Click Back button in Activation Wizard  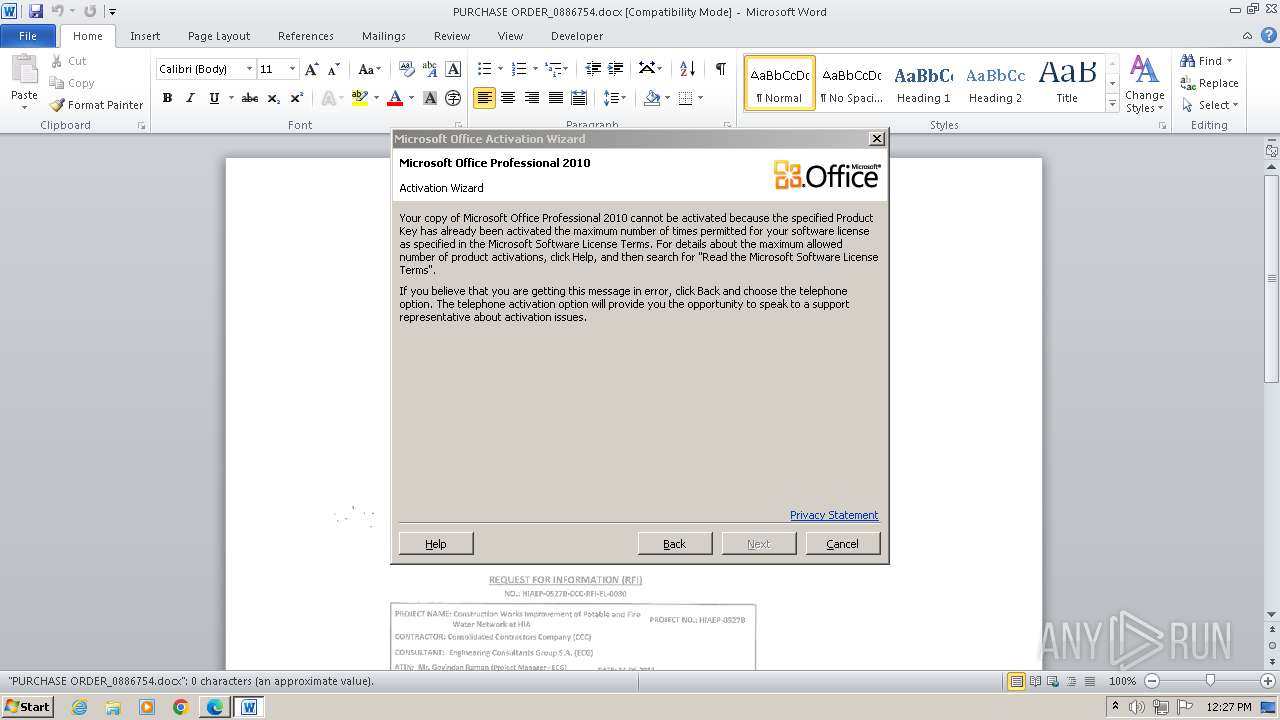[x=675, y=543]
